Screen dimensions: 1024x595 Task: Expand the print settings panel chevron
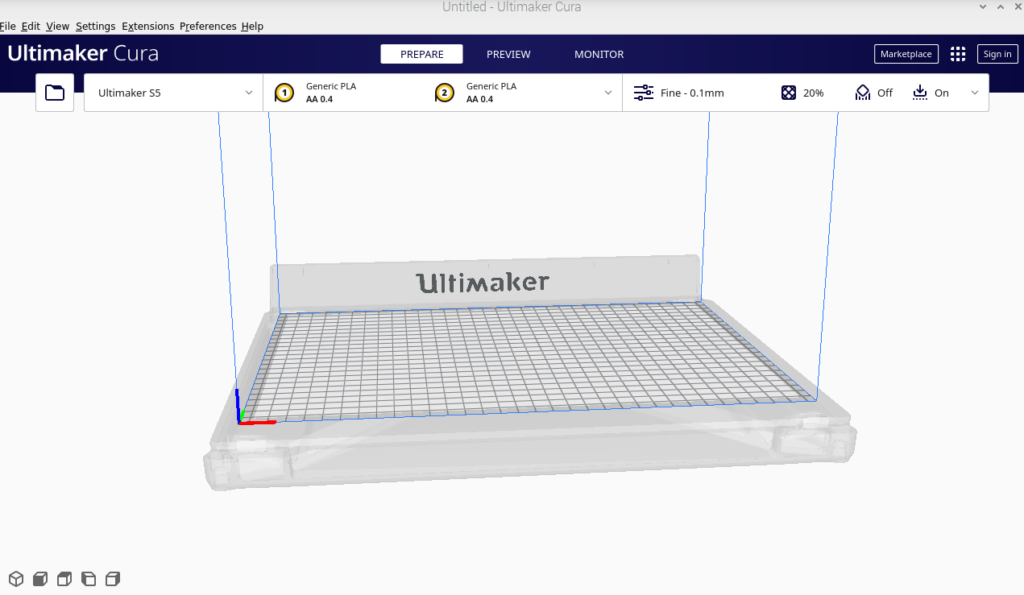(975, 93)
